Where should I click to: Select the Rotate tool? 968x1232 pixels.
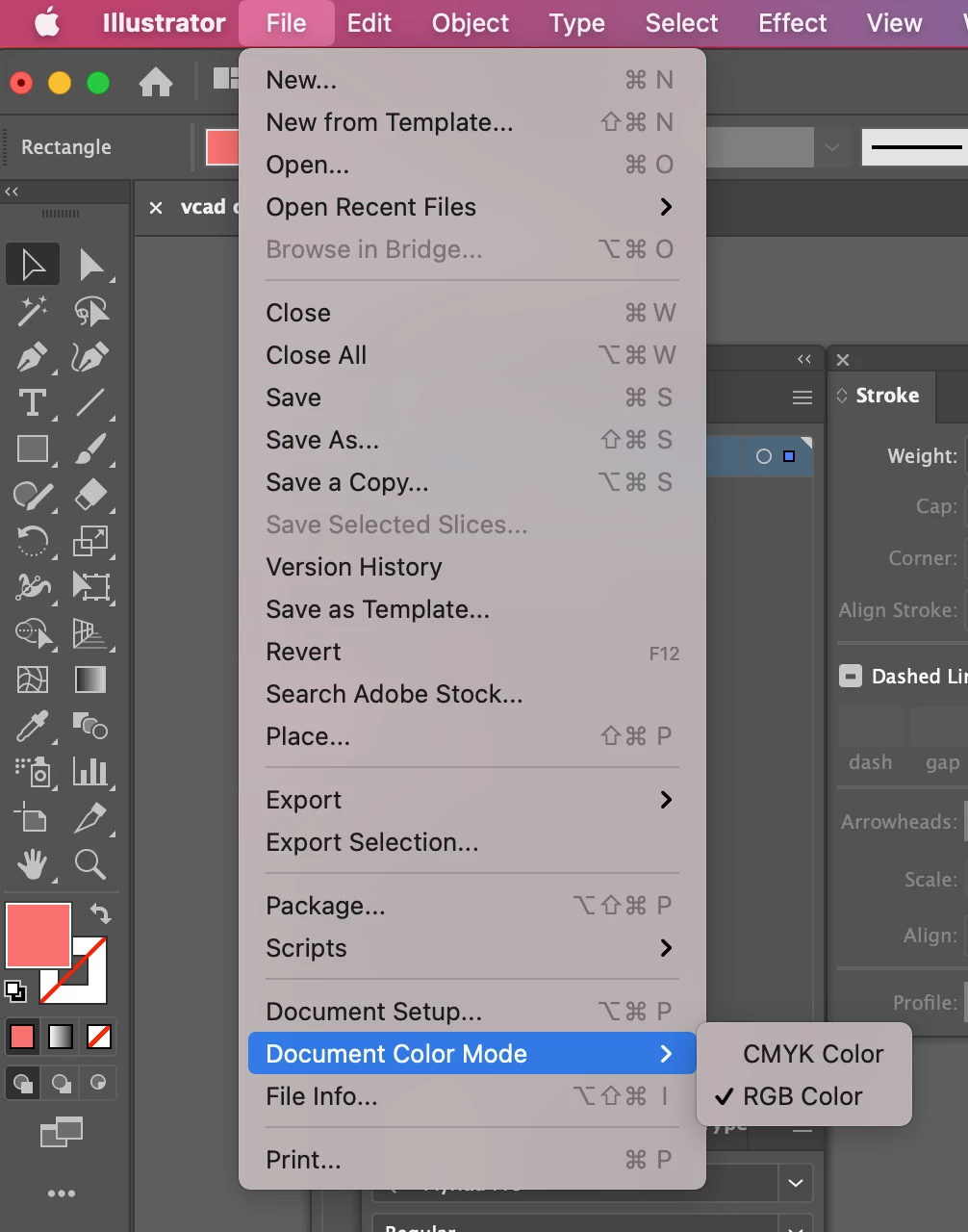click(x=33, y=541)
